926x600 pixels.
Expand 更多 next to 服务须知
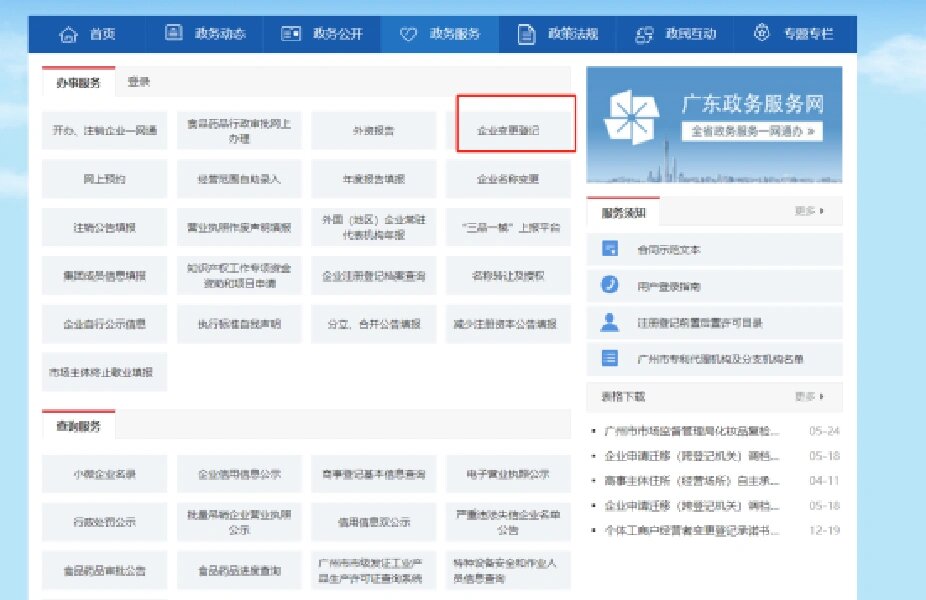(x=809, y=211)
